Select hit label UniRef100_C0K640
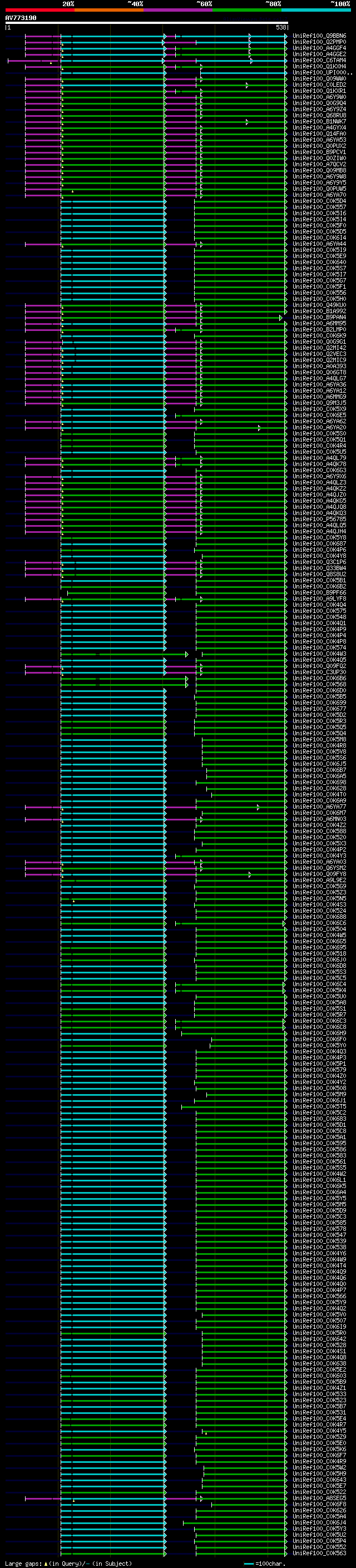 click(319, 263)
